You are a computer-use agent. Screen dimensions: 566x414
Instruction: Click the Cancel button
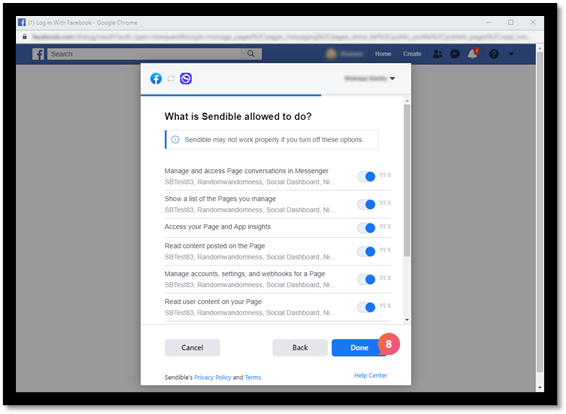192,348
